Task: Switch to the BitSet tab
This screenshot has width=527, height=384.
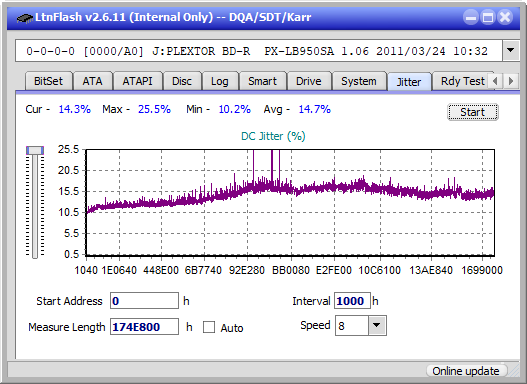Action: (x=48, y=81)
